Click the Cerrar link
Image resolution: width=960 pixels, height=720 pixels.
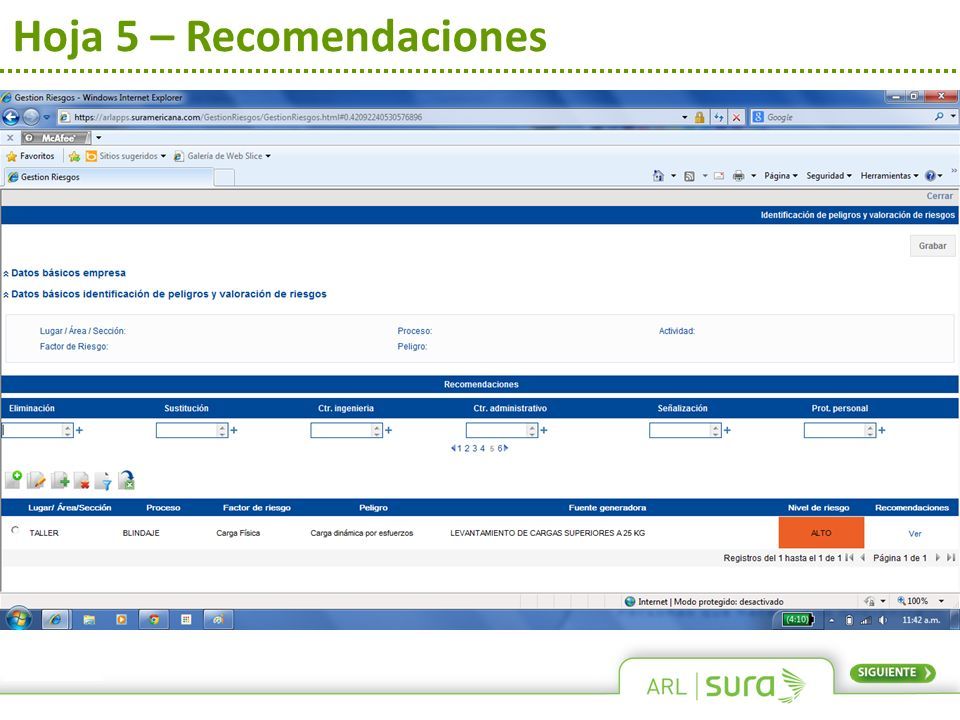click(939, 196)
